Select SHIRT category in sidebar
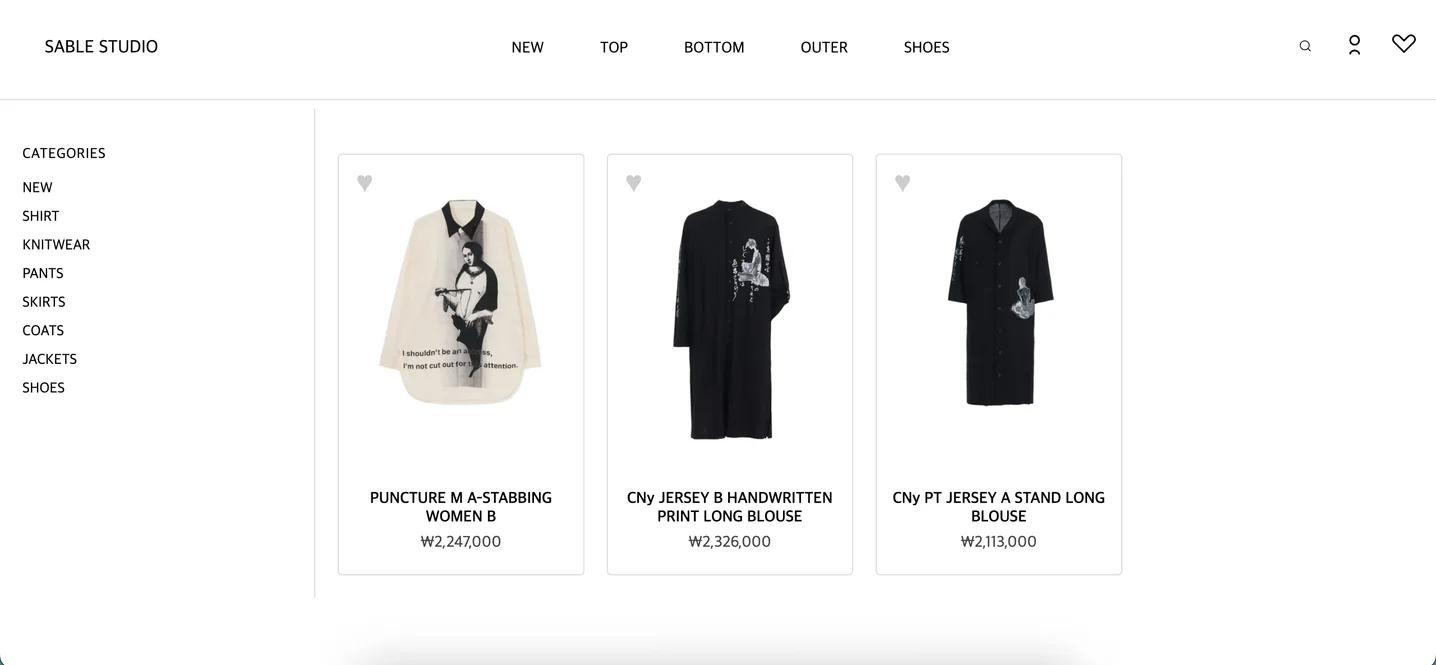Image resolution: width=1436 pixels, height=665 pixels. pyautogui.click(x=41, y=216)
